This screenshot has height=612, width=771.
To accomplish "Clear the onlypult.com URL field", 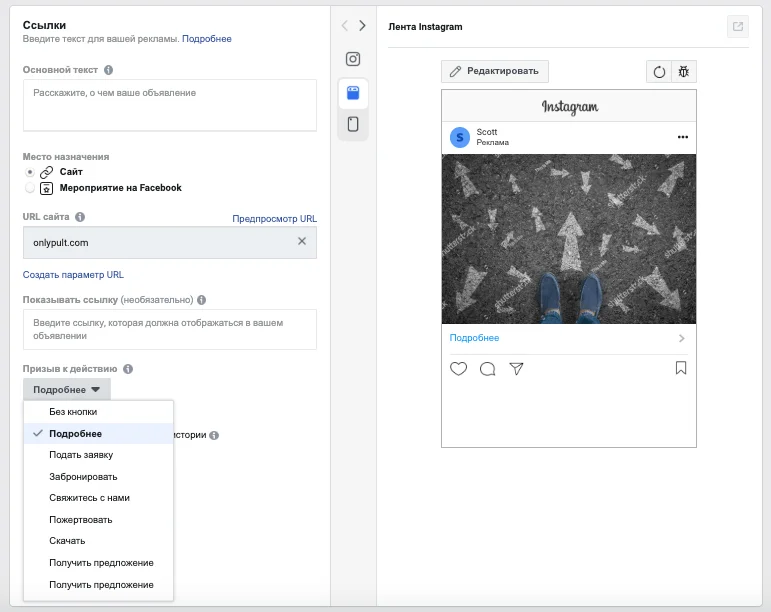I will click(x=302, y=242).
